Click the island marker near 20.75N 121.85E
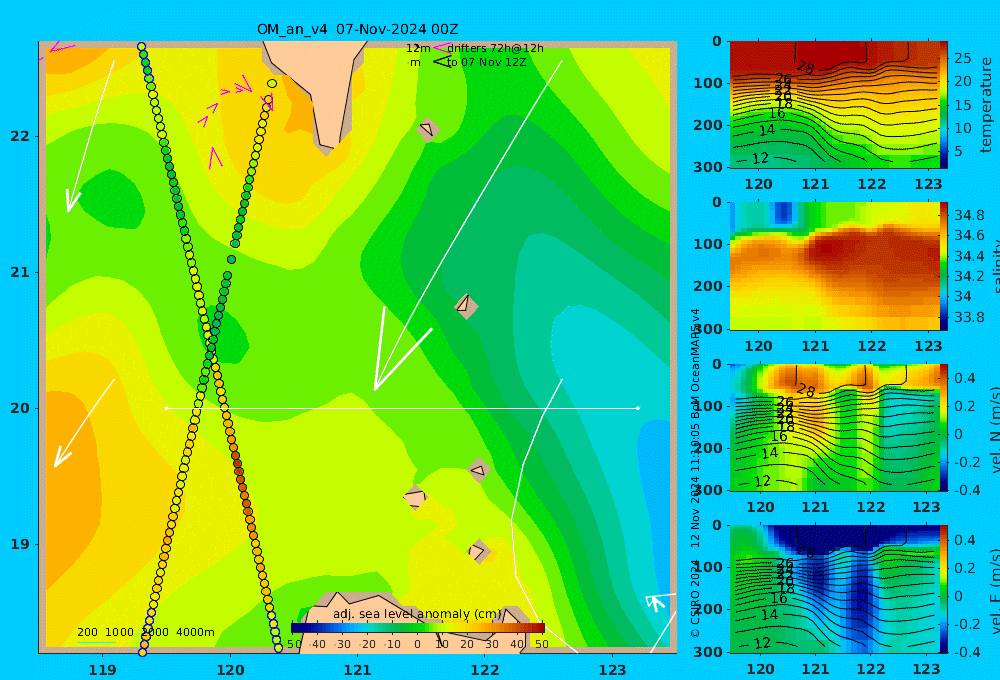This screenshot has height=680, width=1000. (466, 306)
